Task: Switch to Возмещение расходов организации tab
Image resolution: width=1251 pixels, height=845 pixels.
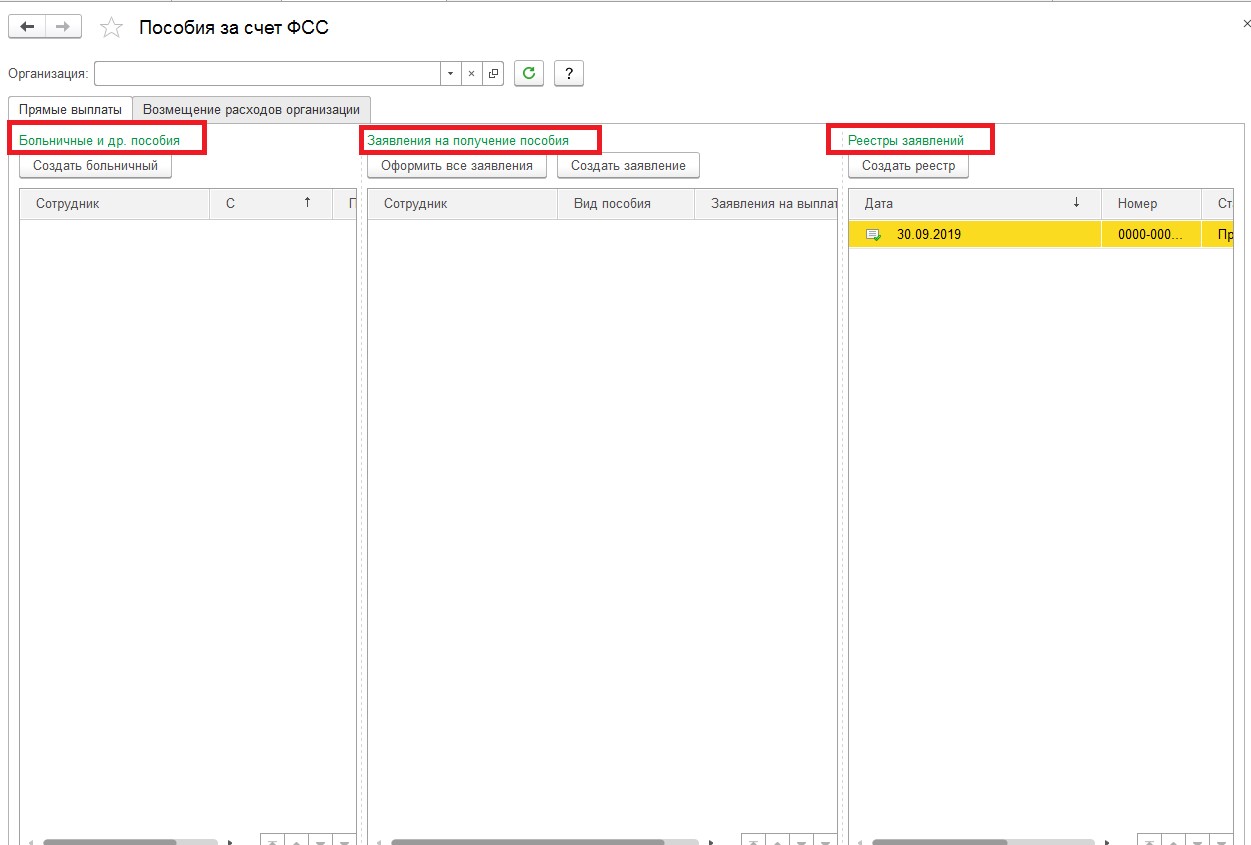Action: coord(251,109)
